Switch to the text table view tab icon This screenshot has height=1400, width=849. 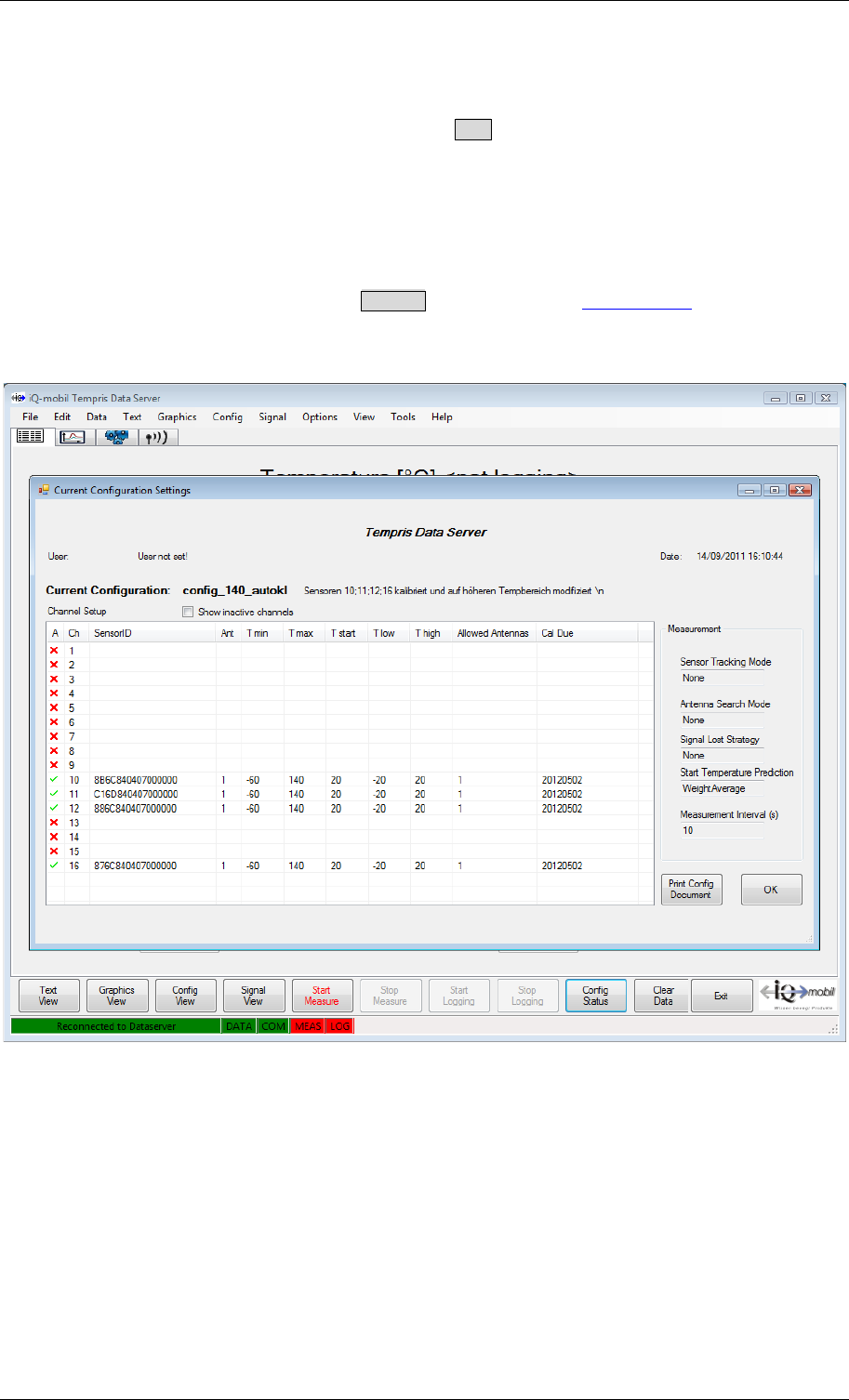(31, 436)
